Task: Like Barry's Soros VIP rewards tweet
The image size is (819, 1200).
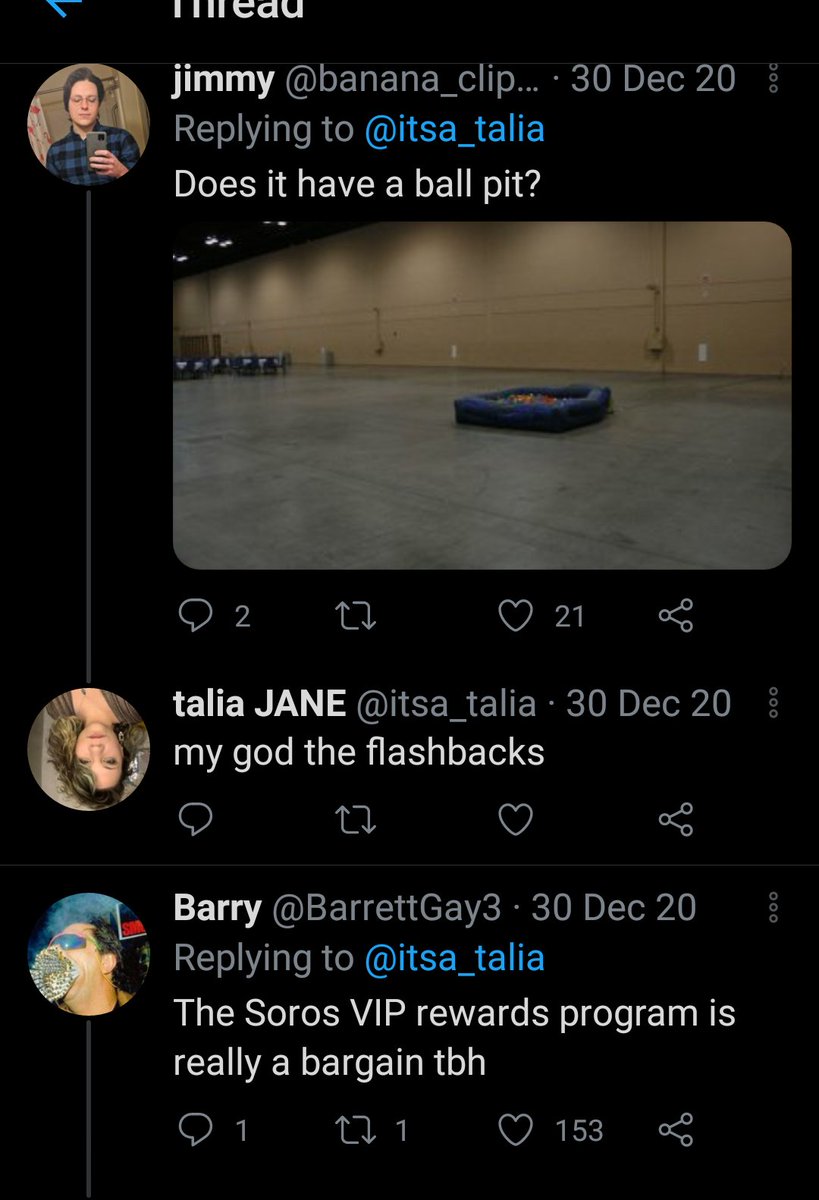Action: 516,1130
